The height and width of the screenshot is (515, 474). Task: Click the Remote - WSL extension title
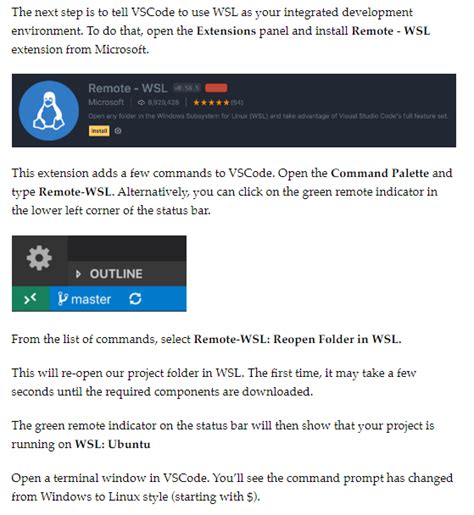128,88
